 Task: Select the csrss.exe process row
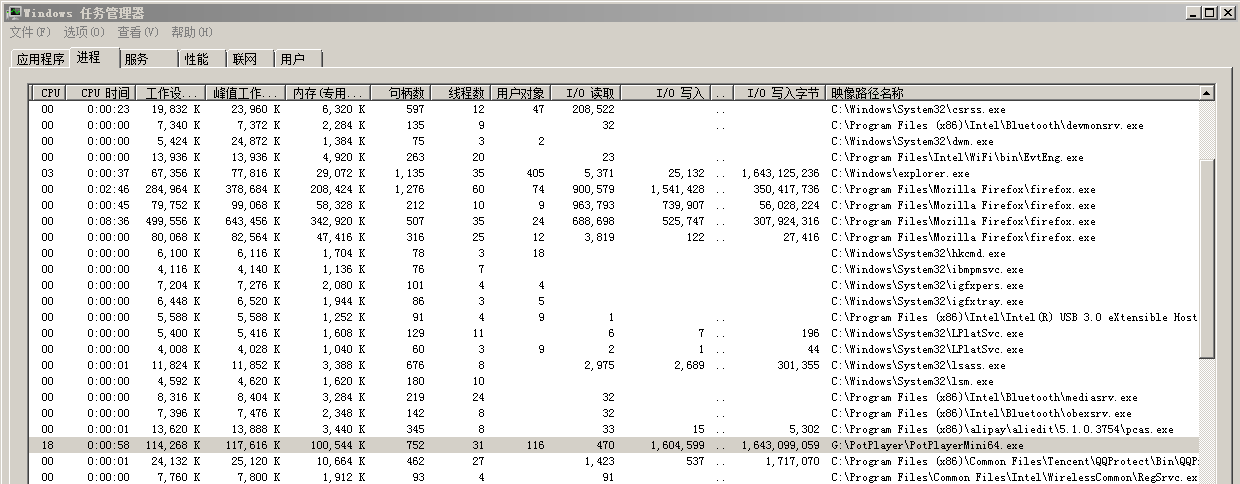tap(616, 109)
